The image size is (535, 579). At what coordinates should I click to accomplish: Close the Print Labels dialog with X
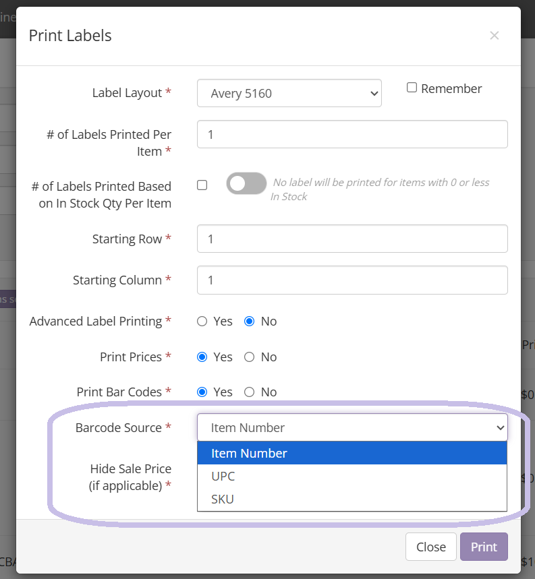[494, 35]
